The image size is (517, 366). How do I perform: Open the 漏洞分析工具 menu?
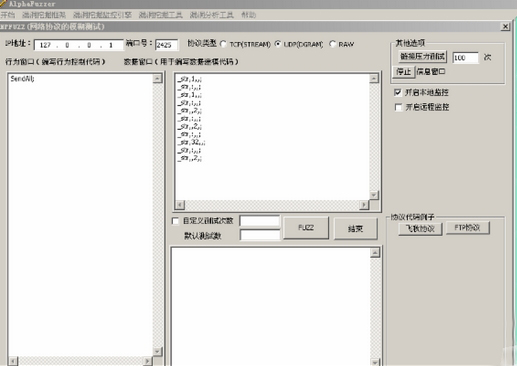point(211,15)
